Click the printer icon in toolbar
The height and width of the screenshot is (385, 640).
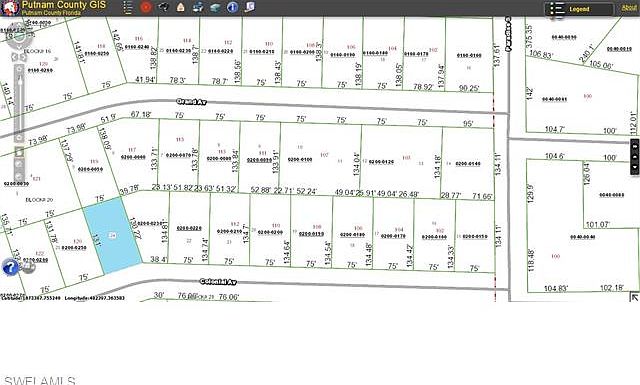tap(198, 7)
